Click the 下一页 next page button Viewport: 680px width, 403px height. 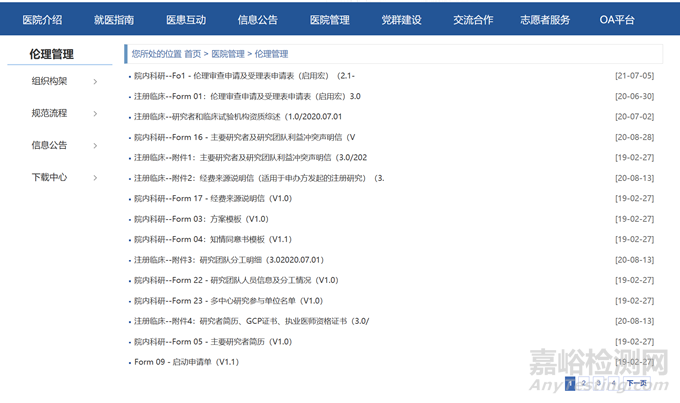[x=637, y=382]
